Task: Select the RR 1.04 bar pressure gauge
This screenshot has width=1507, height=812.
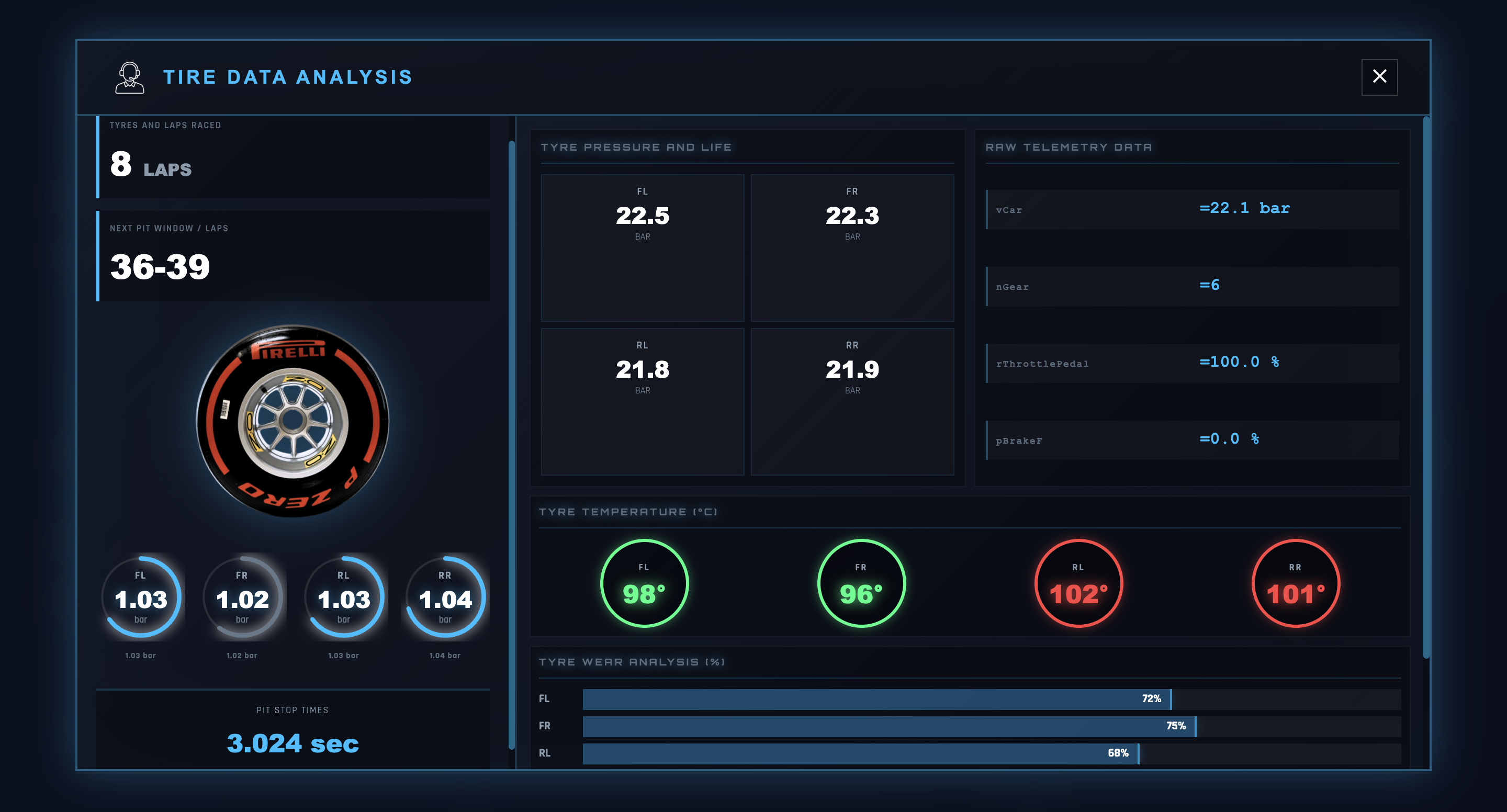Action: click(x=445, y=597)
